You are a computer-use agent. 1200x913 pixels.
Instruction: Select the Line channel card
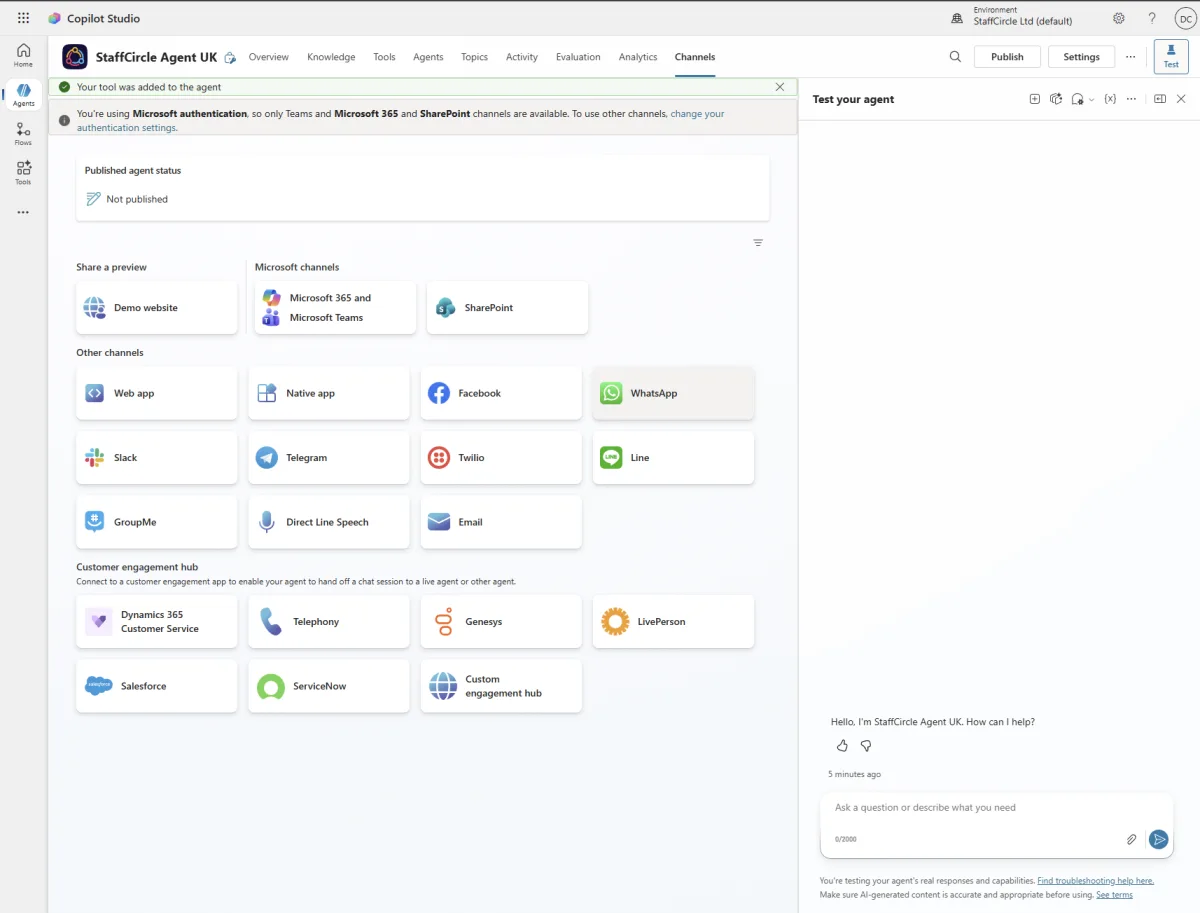(674, 458)
